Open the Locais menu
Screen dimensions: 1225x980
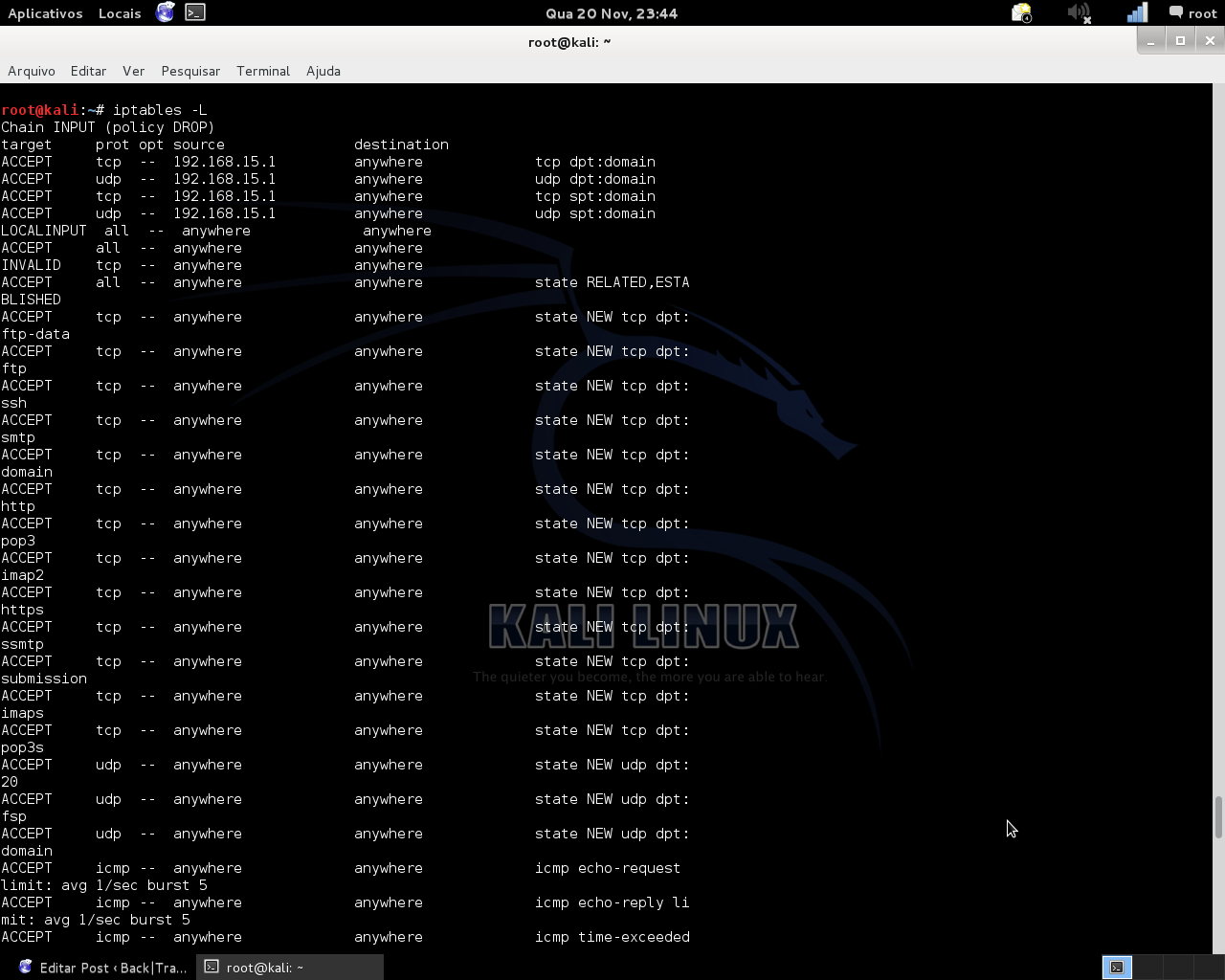120,13
